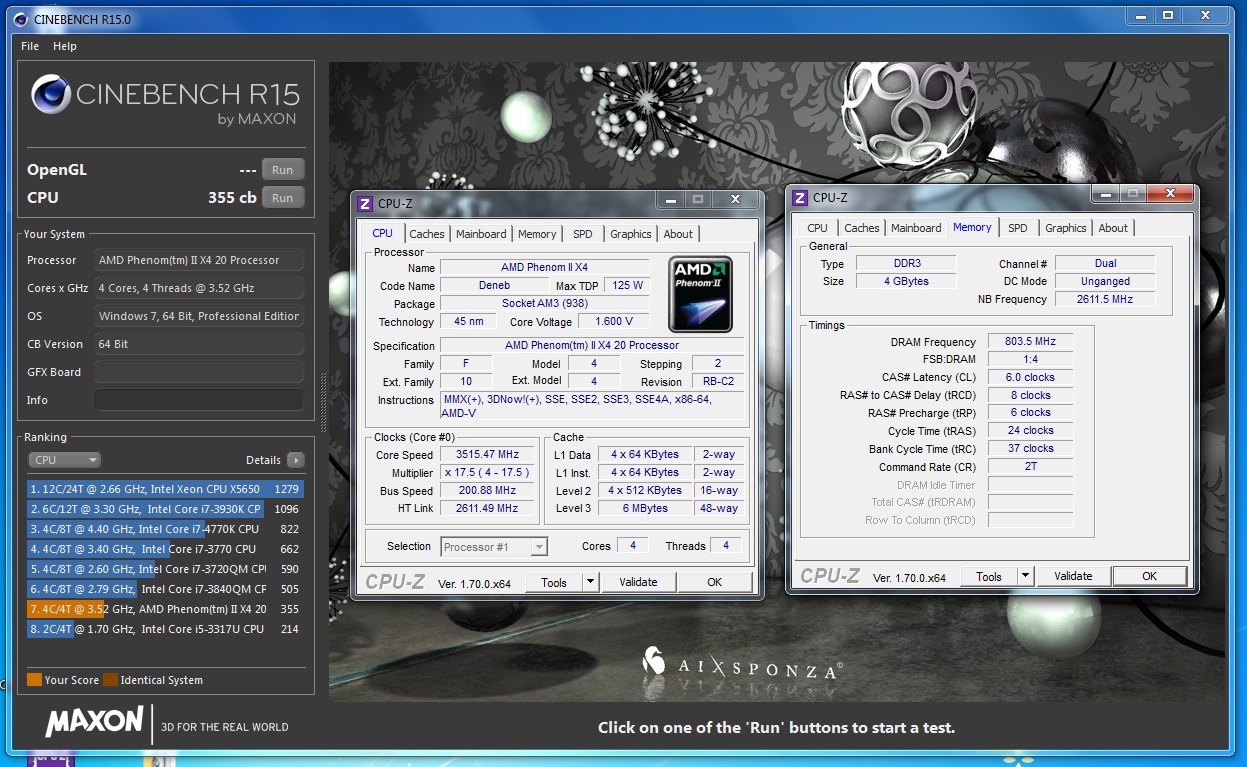Screen dimensions: 1247x767
Task: Open the SPD tab in CPU-Z CPU window
Action: pos(583,234)
